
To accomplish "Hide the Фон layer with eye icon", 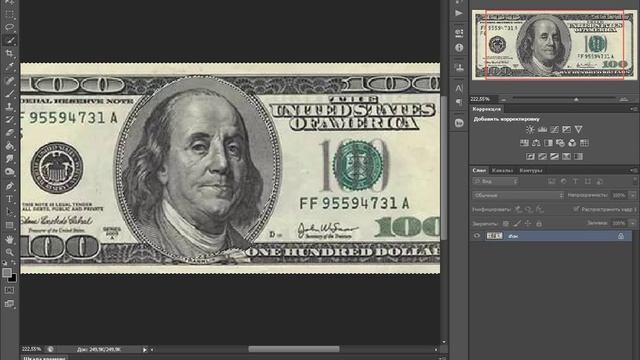I will (477, 236).
